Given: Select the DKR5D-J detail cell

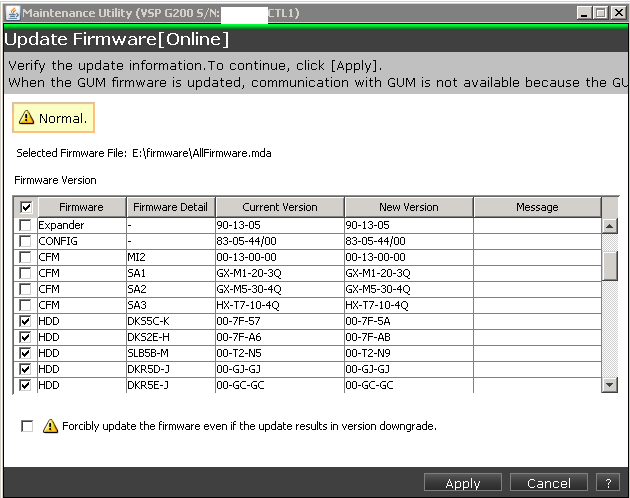Looking at the screenshot, I should (x=171, y=369).
